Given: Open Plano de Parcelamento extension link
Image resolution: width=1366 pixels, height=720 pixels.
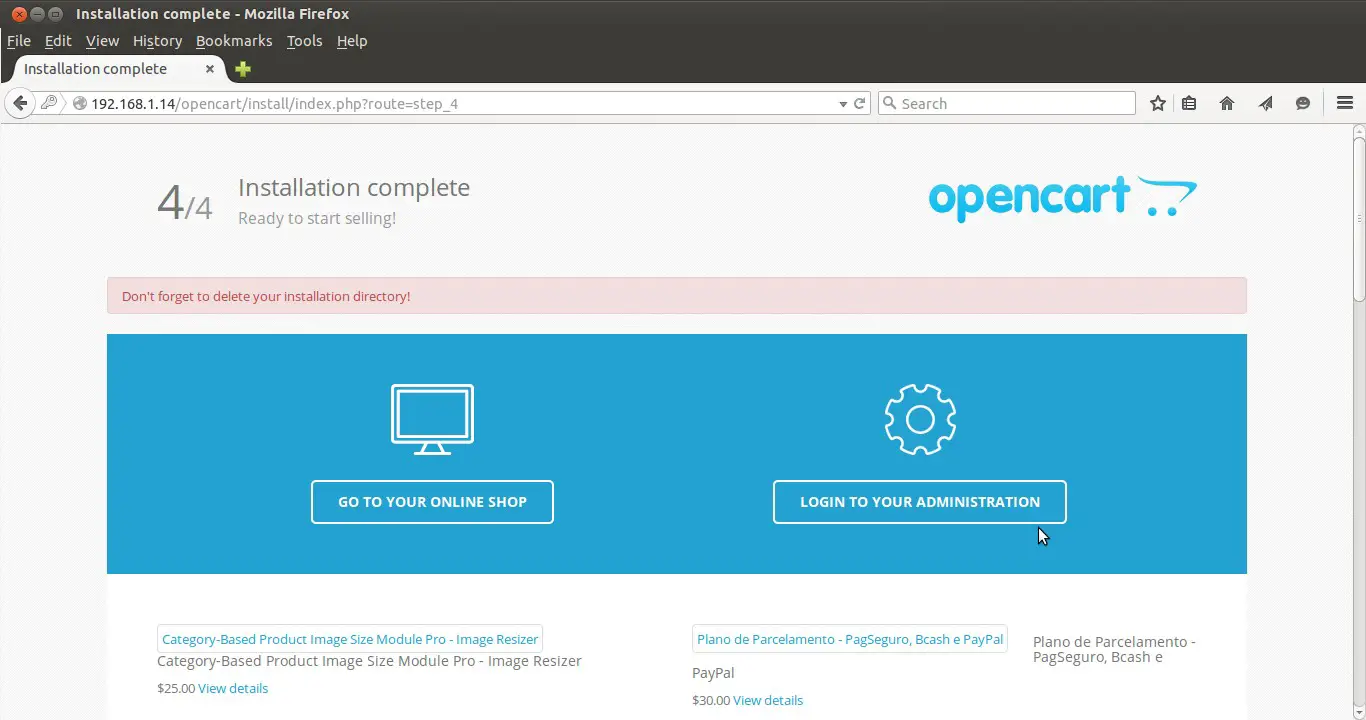Looking at the screenshot, I should coord(850,639).
